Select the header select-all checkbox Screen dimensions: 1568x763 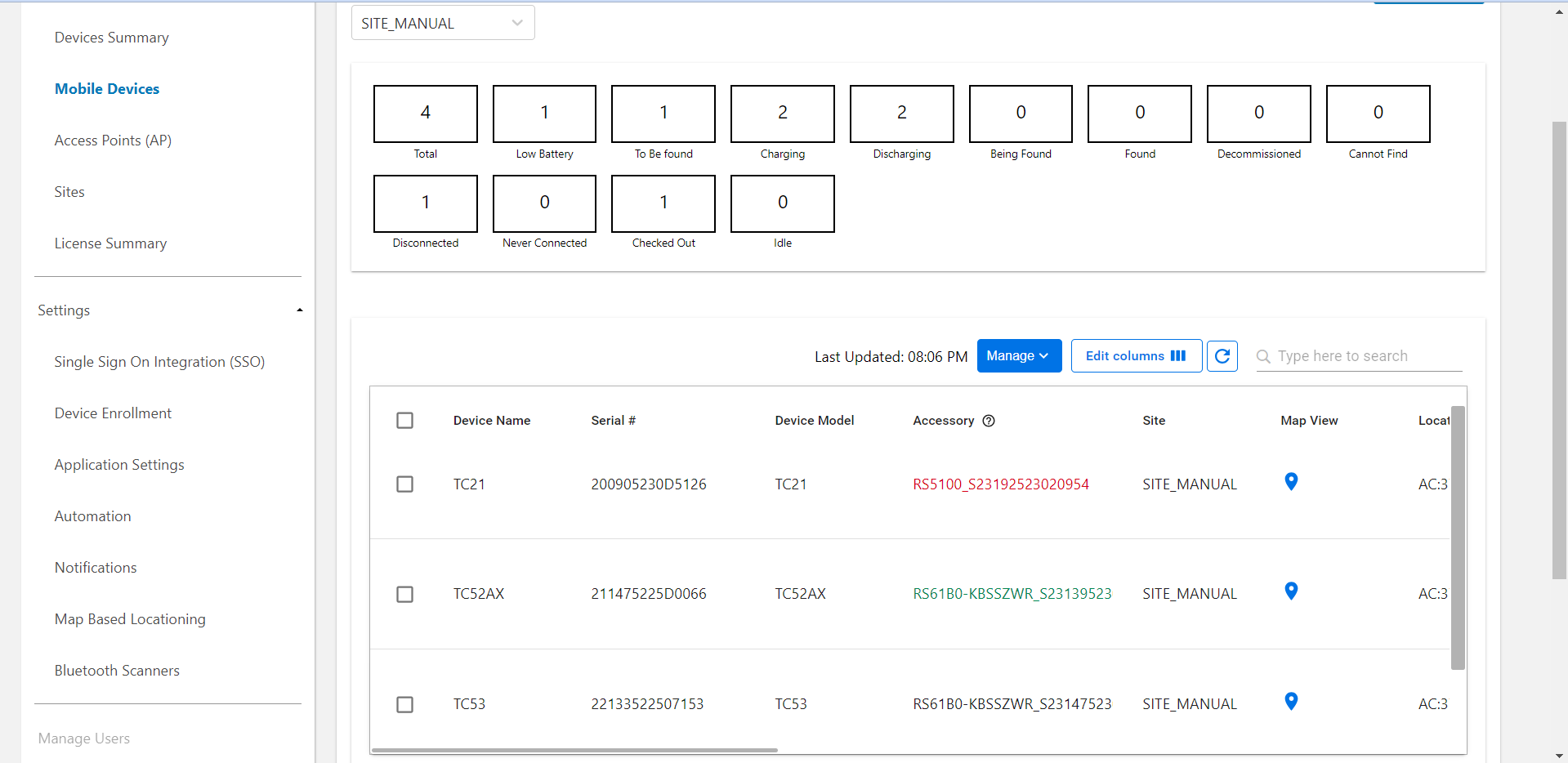[404, 421]
